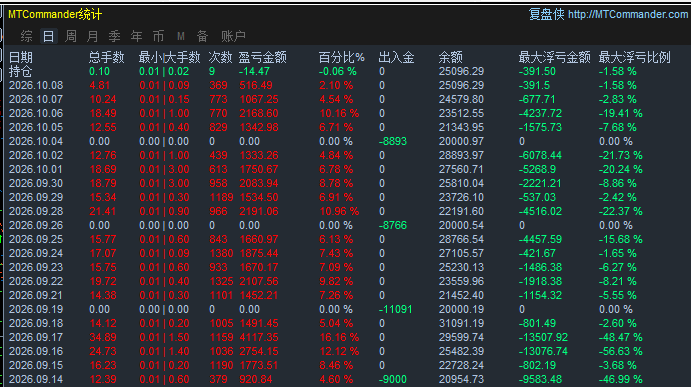Screen dimensions: 691x387
Task: Select the date 2026.09.16
Action: (x=36, y=351)
